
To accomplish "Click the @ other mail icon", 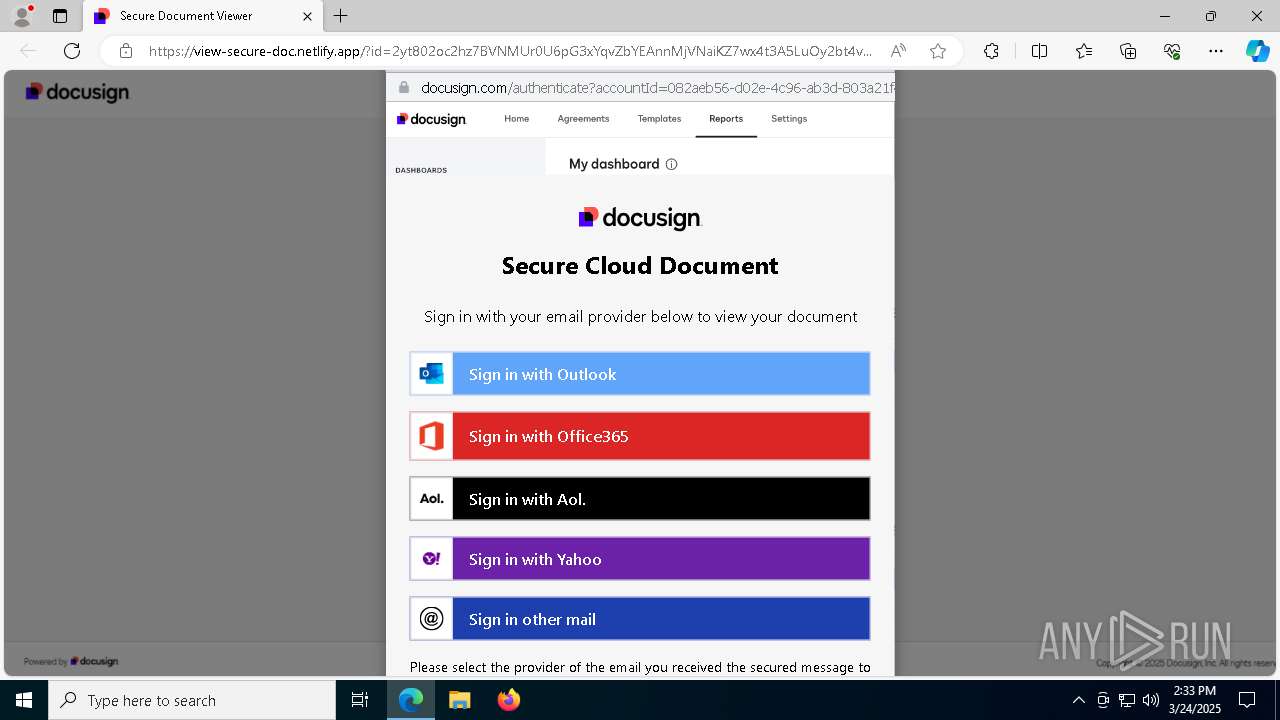I will (431, 619).
